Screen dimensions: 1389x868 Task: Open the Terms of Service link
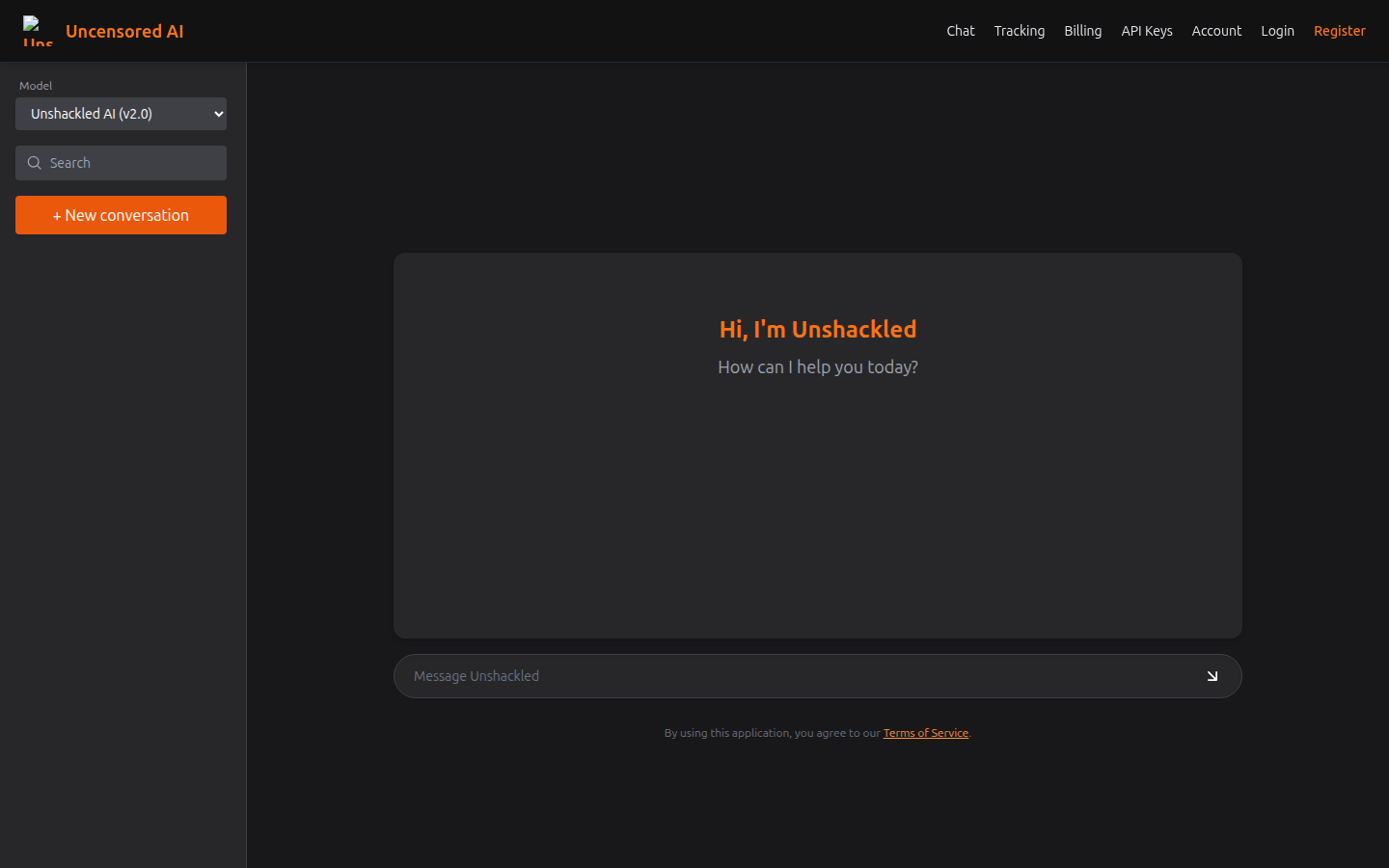coord(925,733)
